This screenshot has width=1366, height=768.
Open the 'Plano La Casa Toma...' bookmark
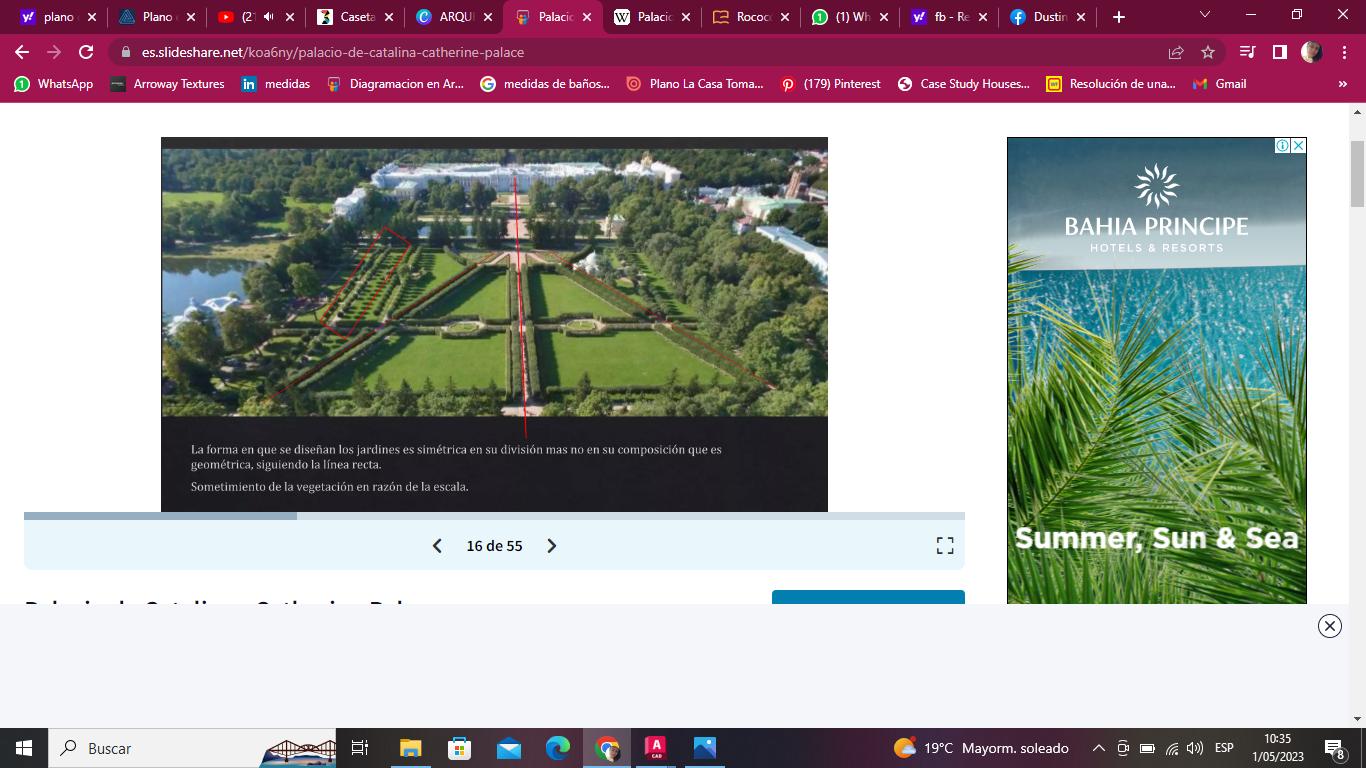pyautogui.click(x=695, y=84)
